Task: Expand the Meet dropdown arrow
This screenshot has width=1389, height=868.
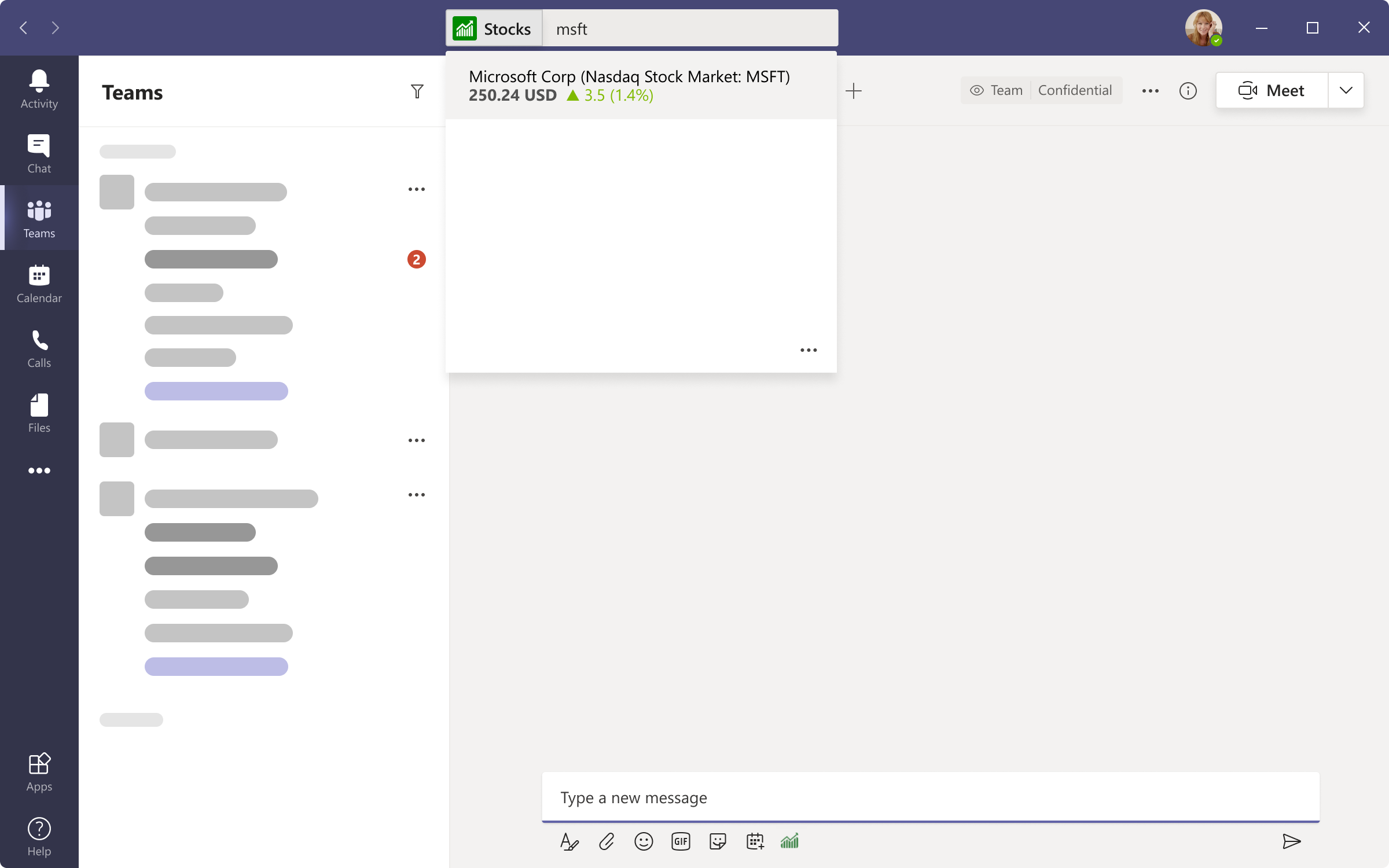Action: pos(1346,90)
